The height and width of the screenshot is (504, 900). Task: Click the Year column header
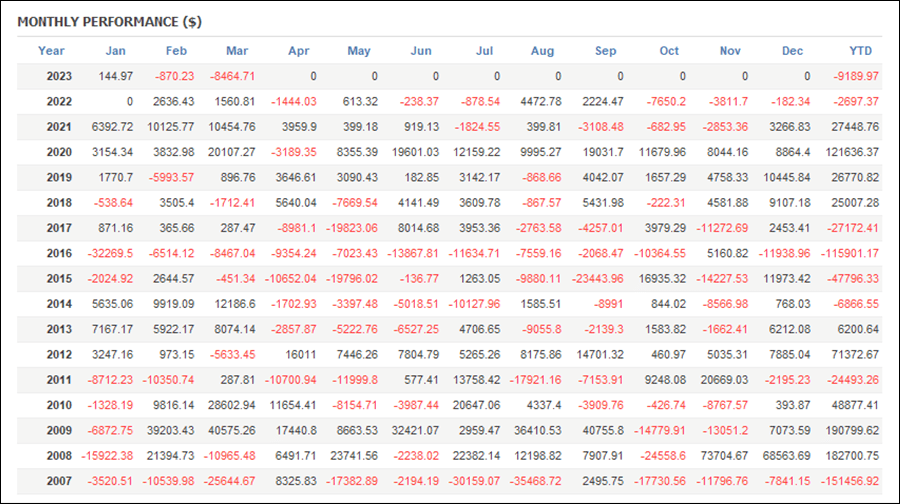[51, 51]
